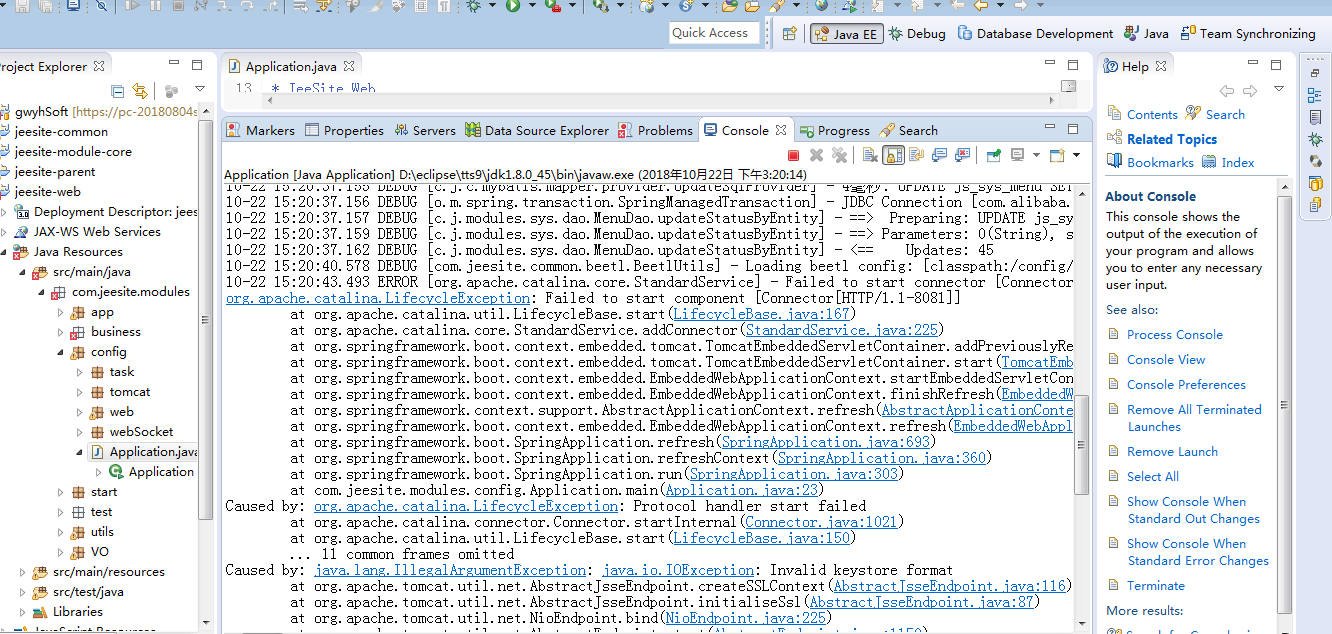Close the Help view tab
Image resolution: width=1332 pixels, height=634 pixels.
[1161, 67]
